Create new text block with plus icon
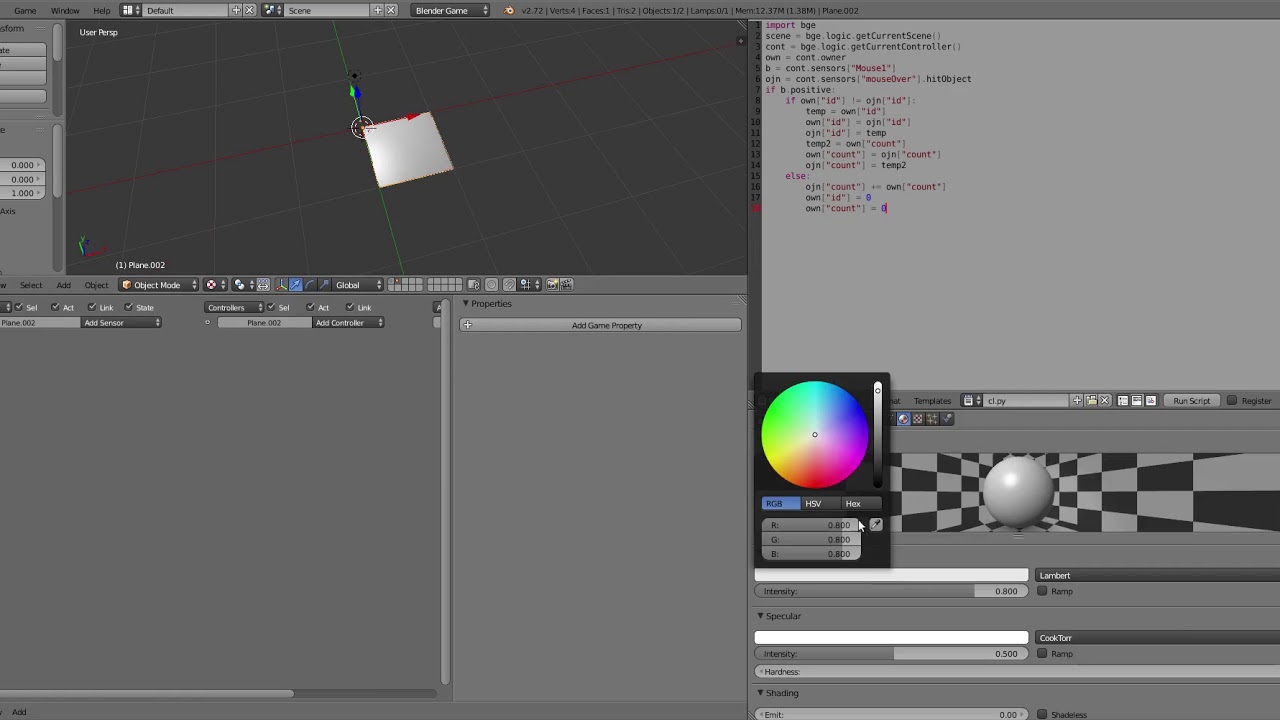Viewport: 1280px width, 720px height. coord(1077,401)
